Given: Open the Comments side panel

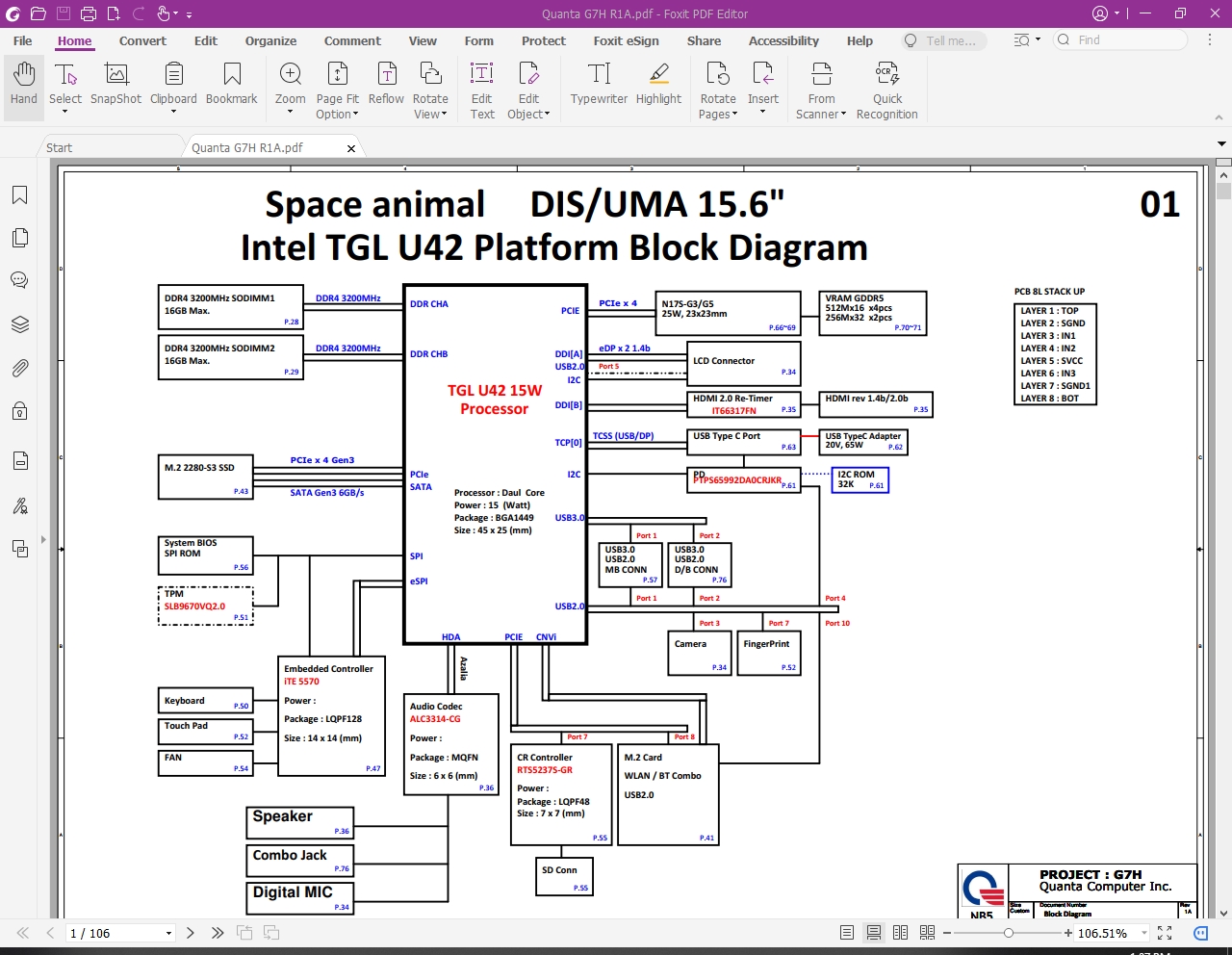Looking at the screenshot, I should (19, 280).
